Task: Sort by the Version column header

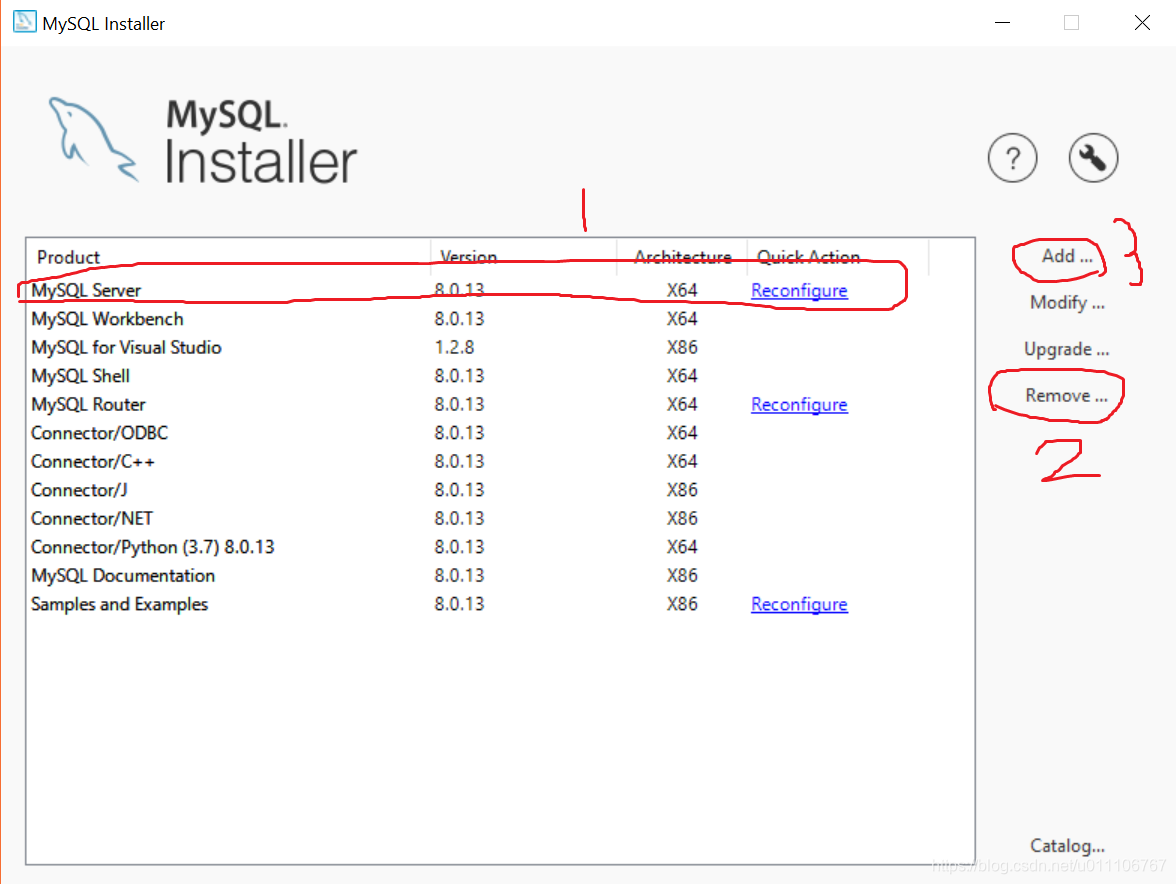Action: tap(524, 257)
